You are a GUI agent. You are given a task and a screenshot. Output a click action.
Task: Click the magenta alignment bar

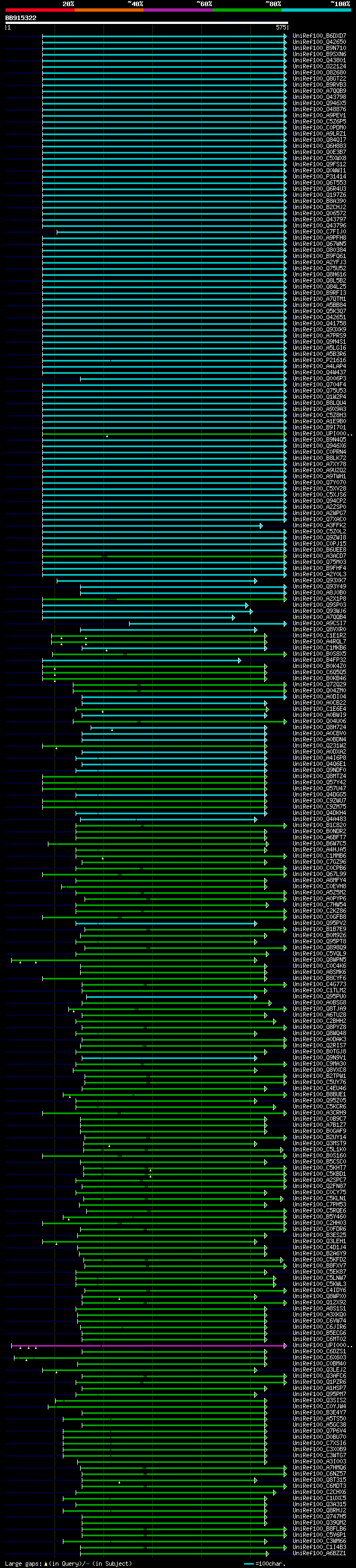[148, 1345]
